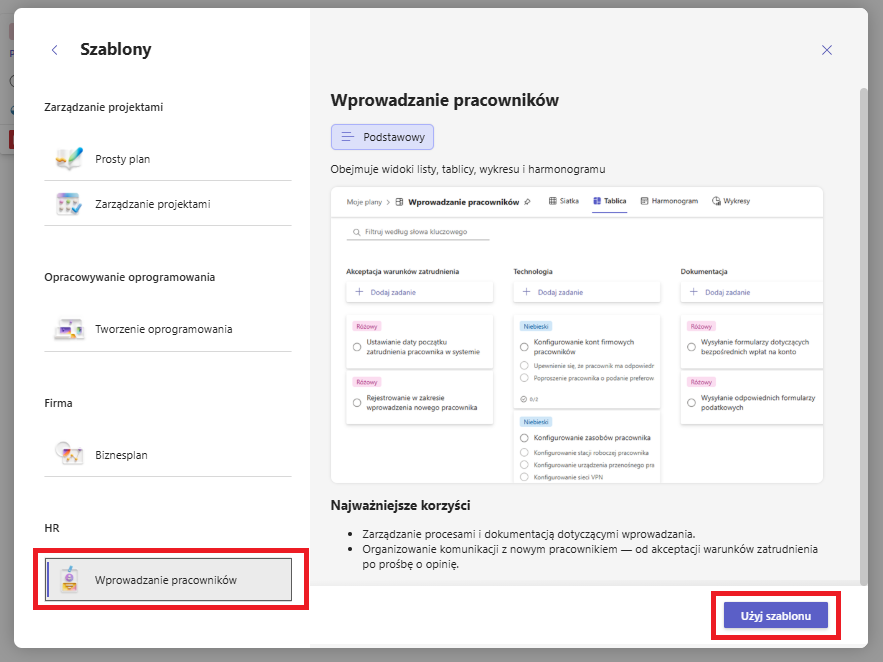Screen dimensions: 883x662
Task: Click the Prosty plan template icon
Action: click(69, 158)
